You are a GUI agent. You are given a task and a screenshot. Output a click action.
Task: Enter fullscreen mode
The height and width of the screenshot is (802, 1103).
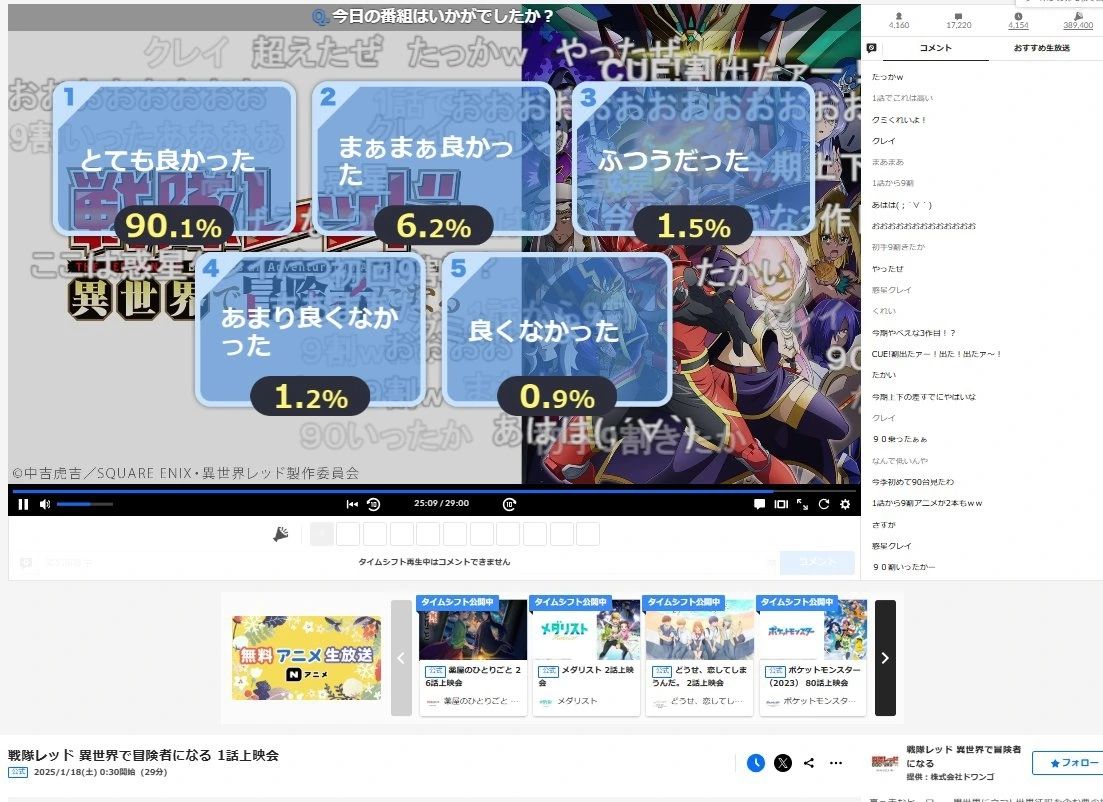click(800, 504)
